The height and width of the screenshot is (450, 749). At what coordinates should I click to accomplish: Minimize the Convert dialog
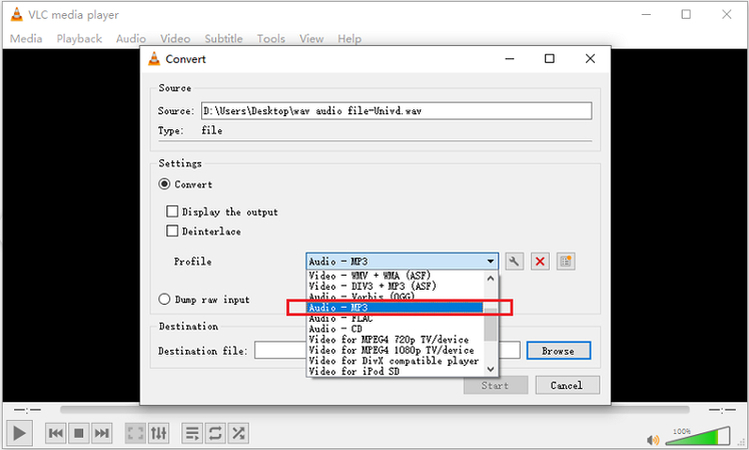click(x=510, y=59)
